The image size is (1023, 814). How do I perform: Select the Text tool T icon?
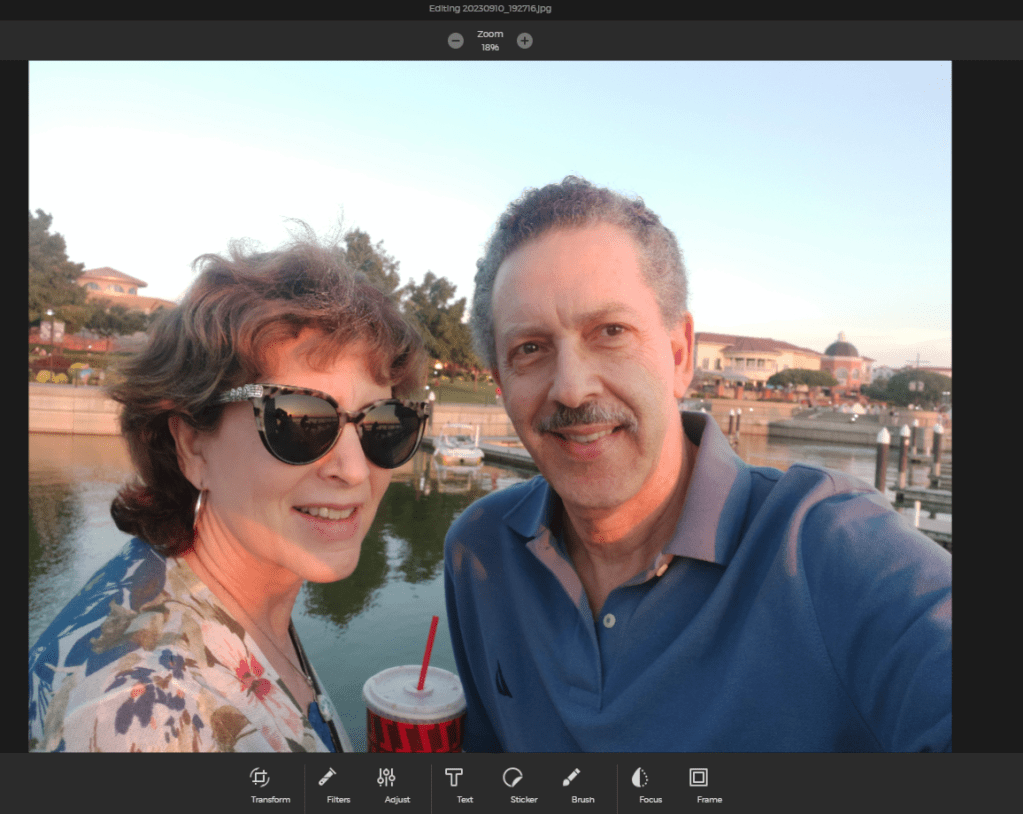tap(454, 777)
